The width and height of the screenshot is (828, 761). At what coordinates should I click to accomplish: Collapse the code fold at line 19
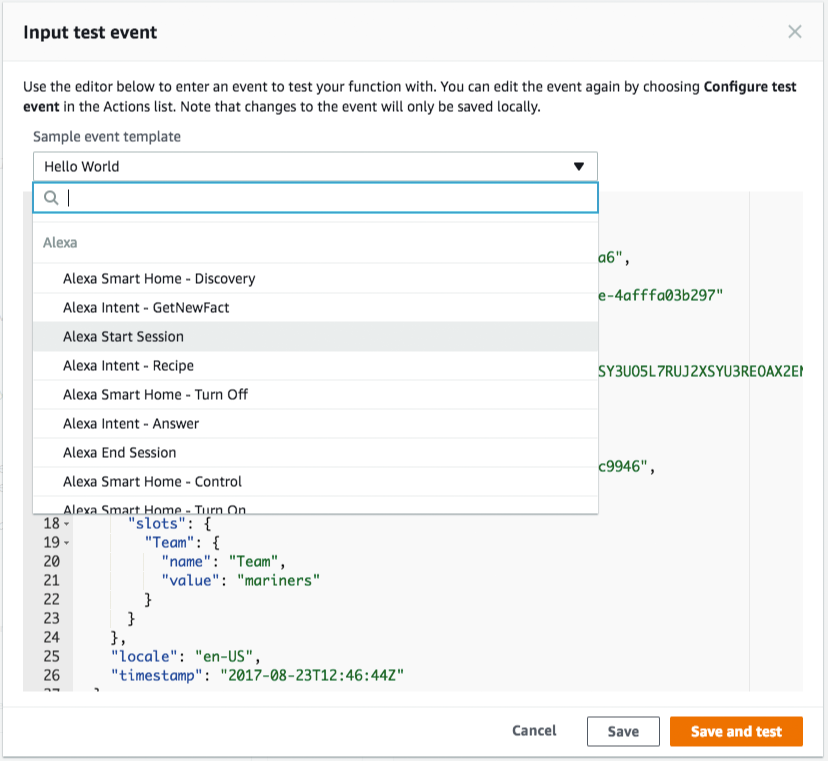pos(67,543)
